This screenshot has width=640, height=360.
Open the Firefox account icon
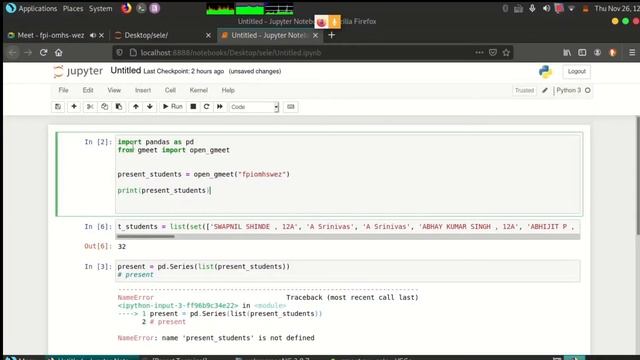click(x=597, y=53)
